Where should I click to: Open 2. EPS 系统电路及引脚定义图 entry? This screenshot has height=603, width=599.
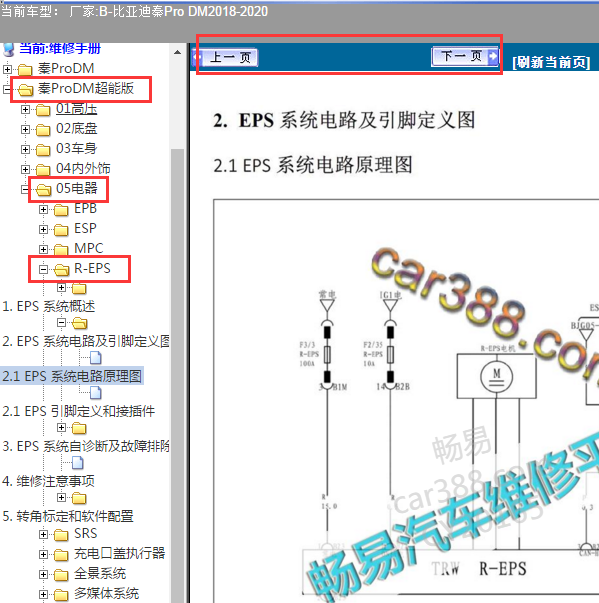coord(85,341)
